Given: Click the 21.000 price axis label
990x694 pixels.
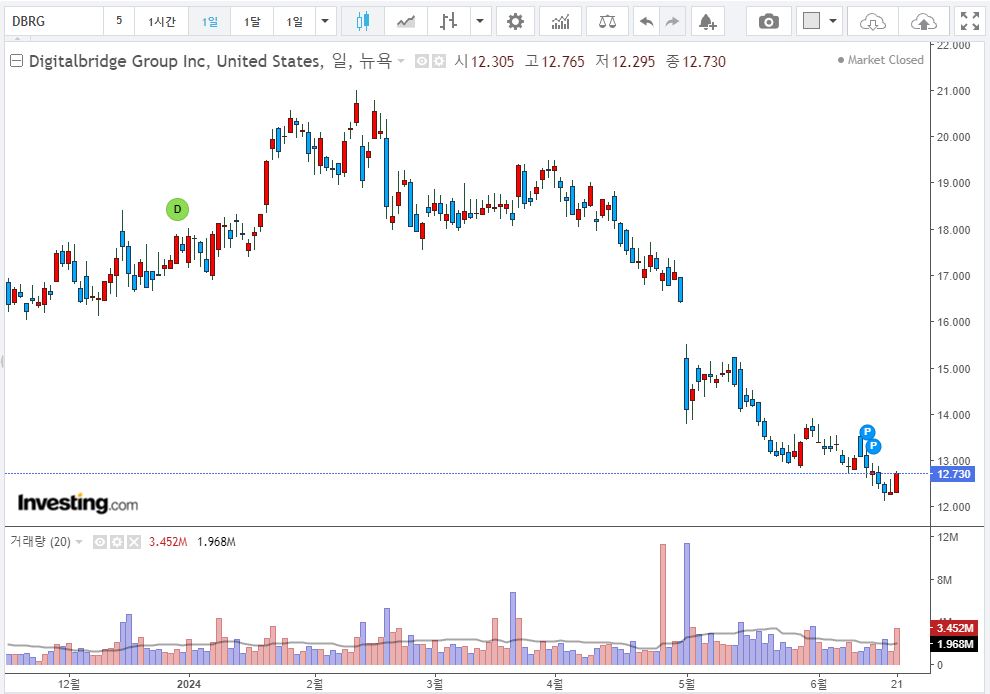Looking at the screenshot, I should (x=953, y=91).
